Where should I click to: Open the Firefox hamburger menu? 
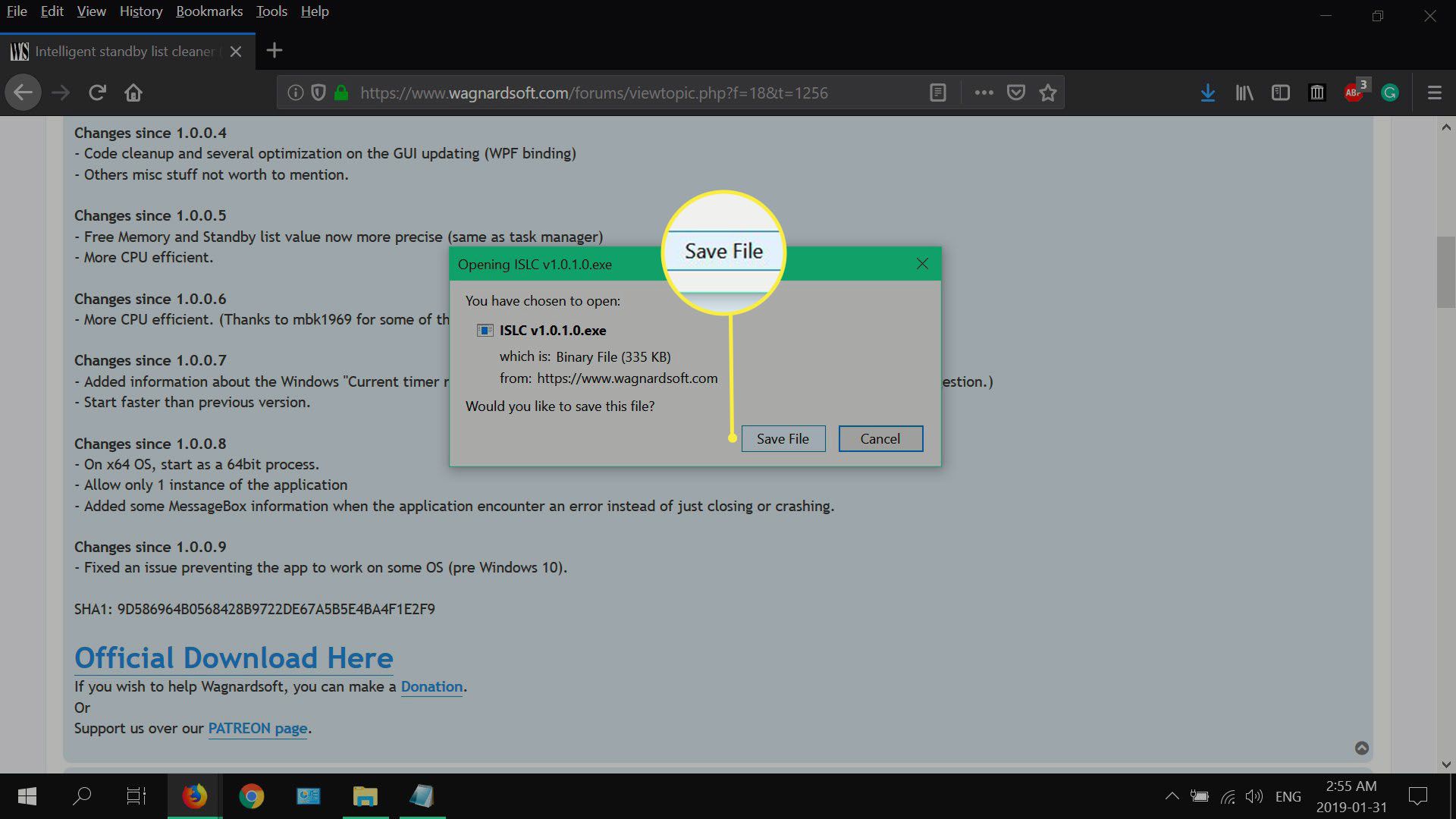click(x=1434, y=93)
